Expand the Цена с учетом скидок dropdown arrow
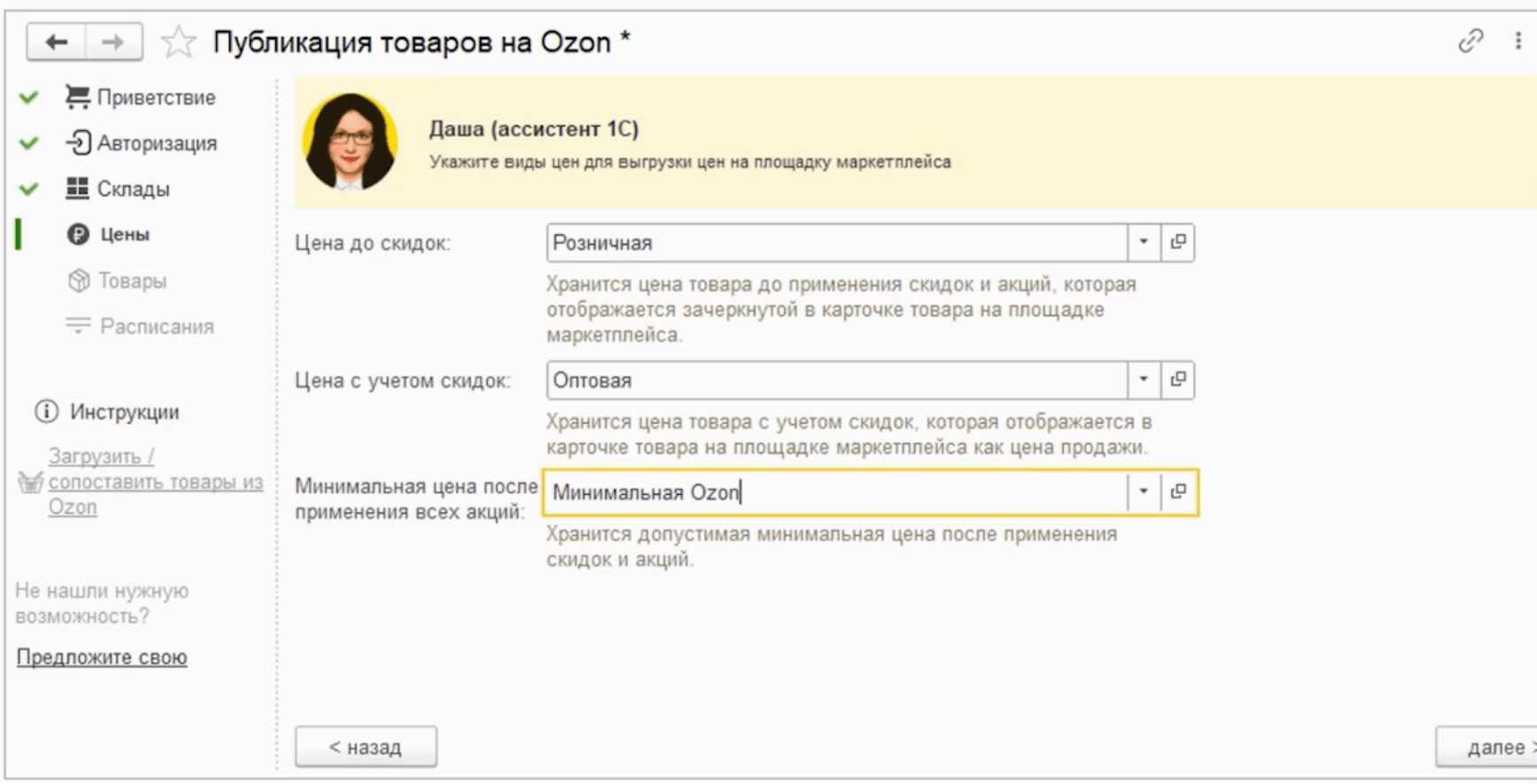Viewport: 1537px width, 784px height. (1143, 380)
